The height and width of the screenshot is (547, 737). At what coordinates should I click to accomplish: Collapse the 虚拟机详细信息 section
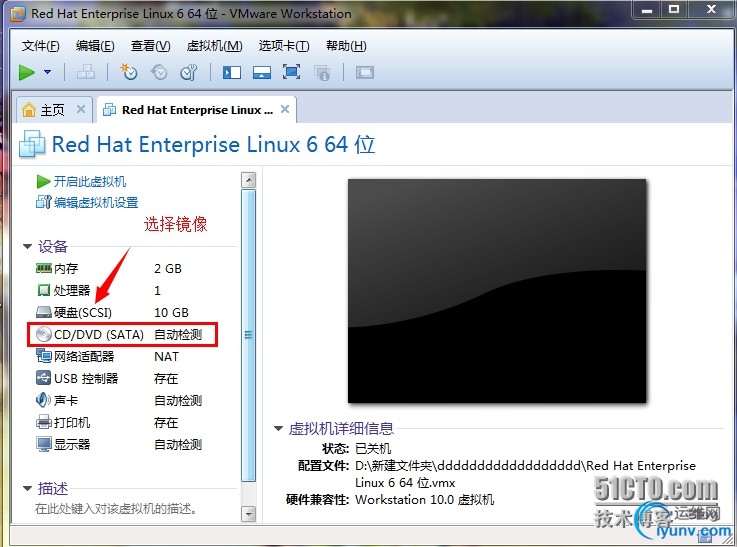point(278,428)
